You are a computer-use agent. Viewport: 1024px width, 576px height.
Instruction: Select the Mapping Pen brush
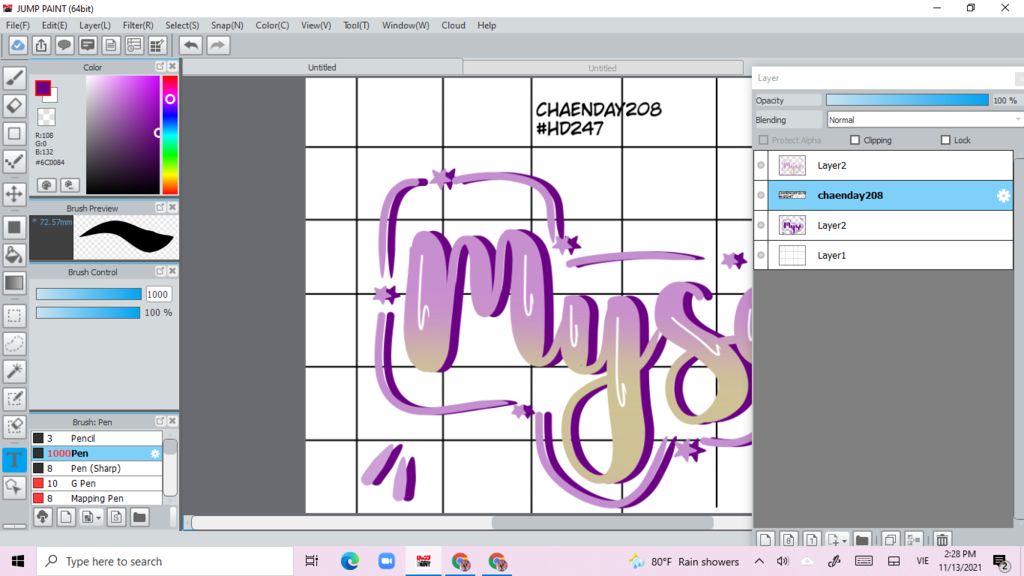click(x=97, y=498)
